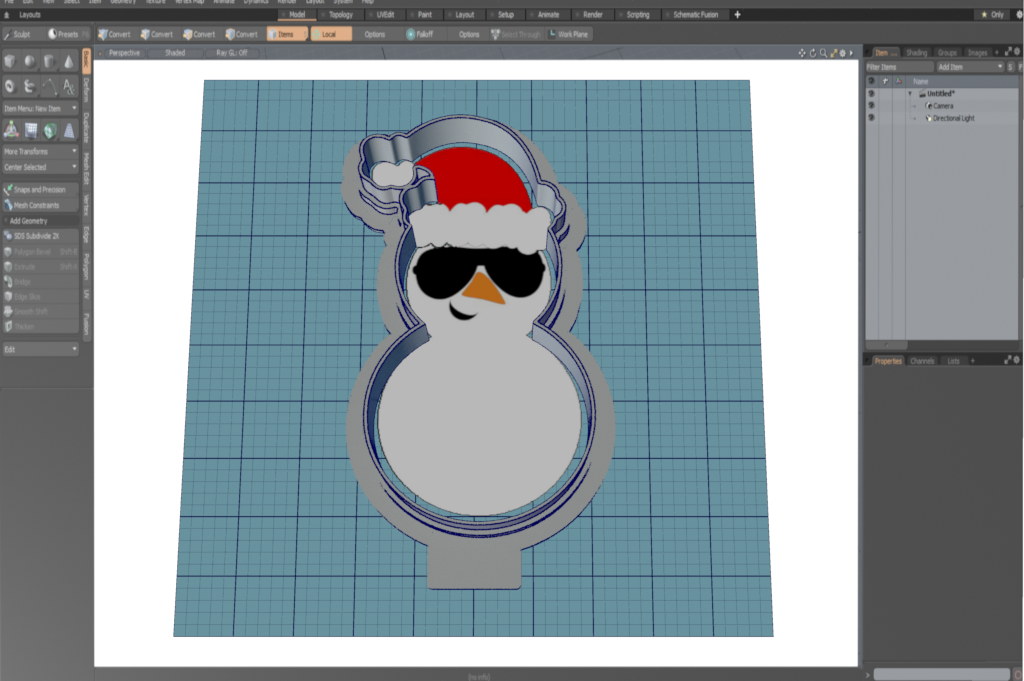Select the Torus primitive tool
Viewport: 1024px width, 681px height.
pyautogui.click(x=8, y=85)
